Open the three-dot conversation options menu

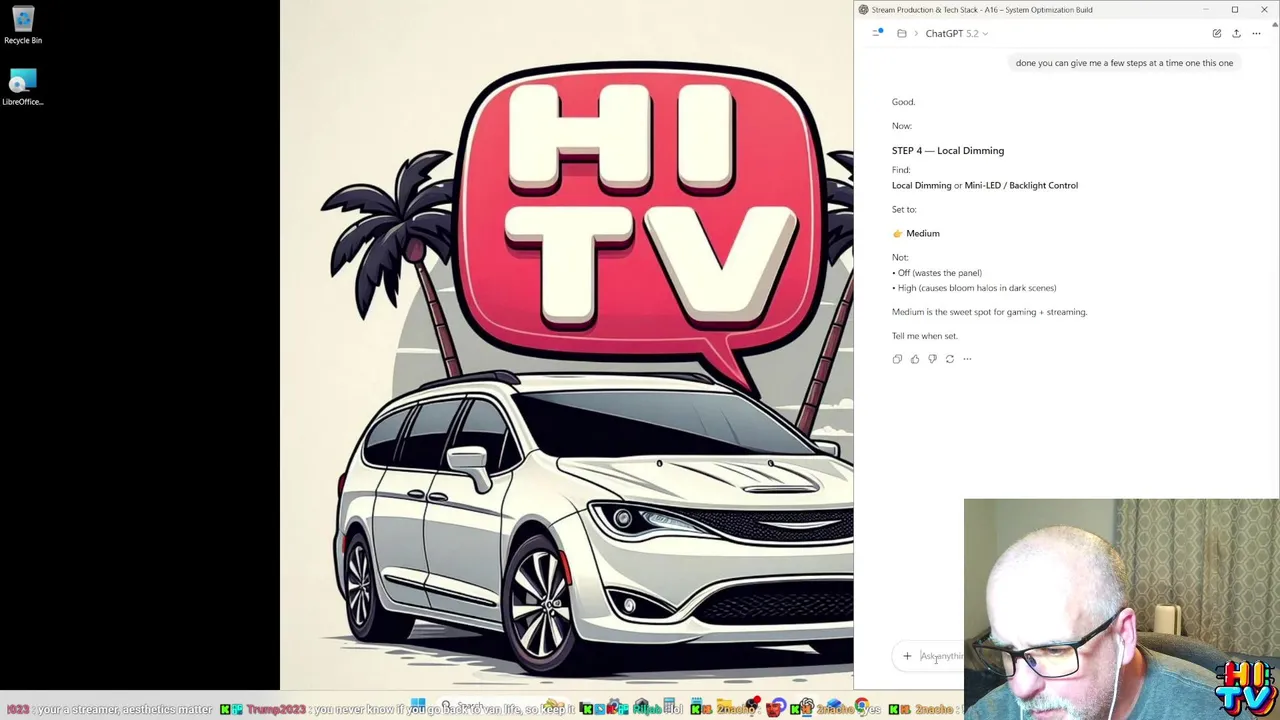tap(1256, 33)
